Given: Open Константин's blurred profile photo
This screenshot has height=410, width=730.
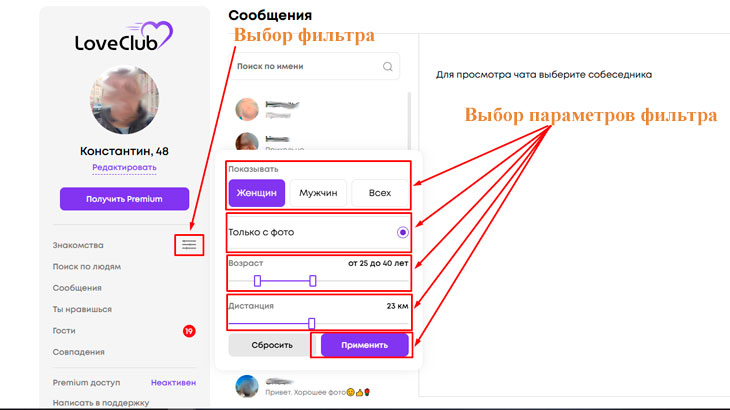Looking at the screenshot, I should (124, 100).
